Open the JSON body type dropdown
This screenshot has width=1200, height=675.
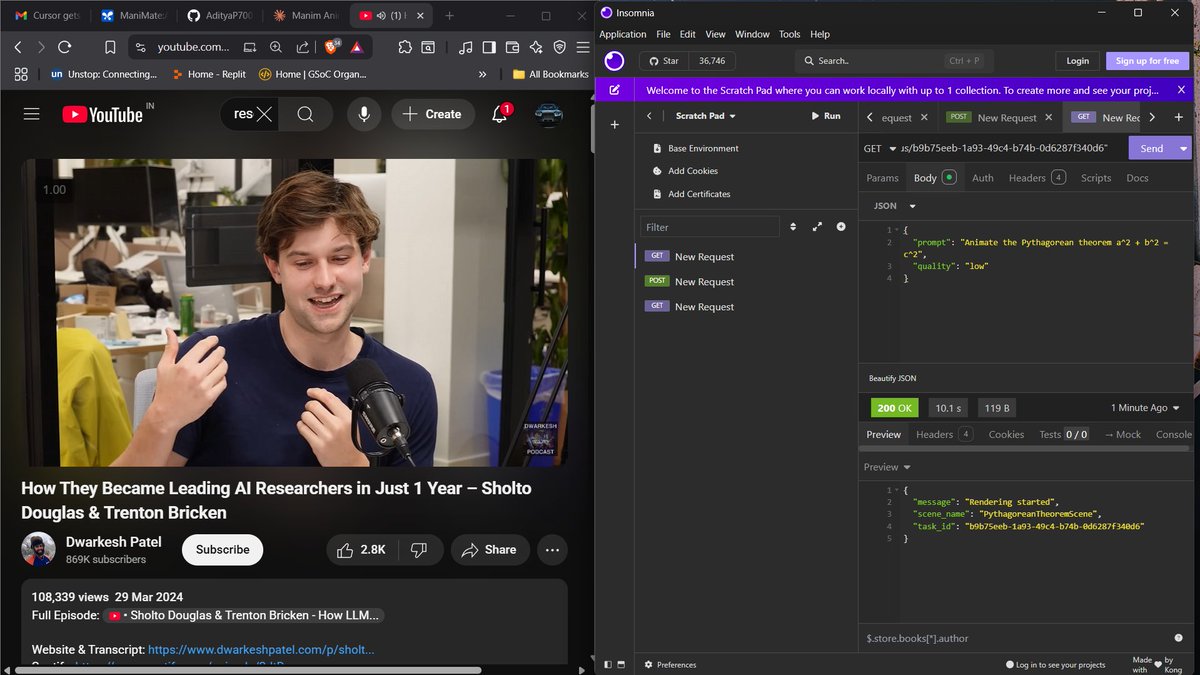tap(895, 206)
